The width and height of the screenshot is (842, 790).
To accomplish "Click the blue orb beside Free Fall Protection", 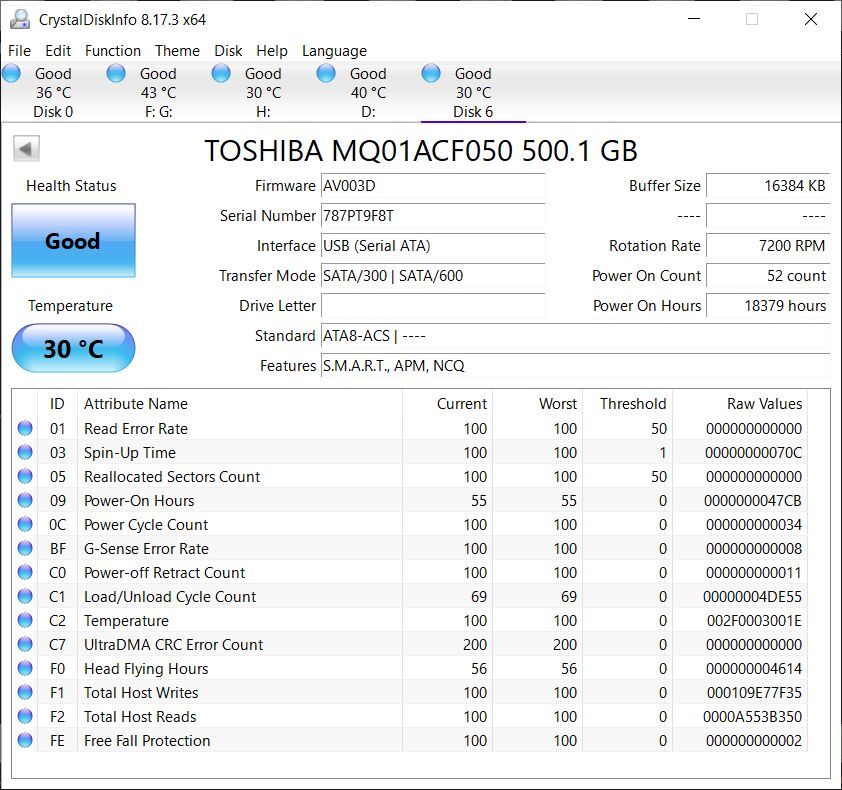I will (25, 740).
